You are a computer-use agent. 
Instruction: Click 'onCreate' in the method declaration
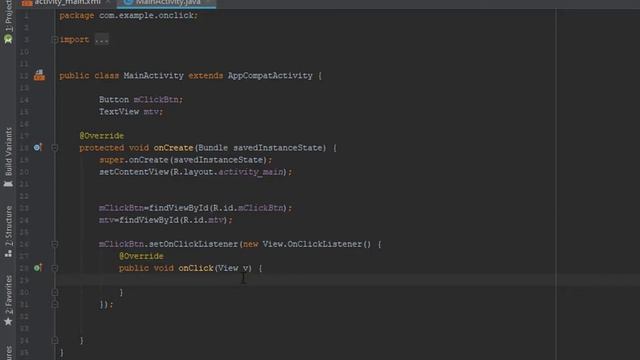pyautogui.click(x=173, y=148)
